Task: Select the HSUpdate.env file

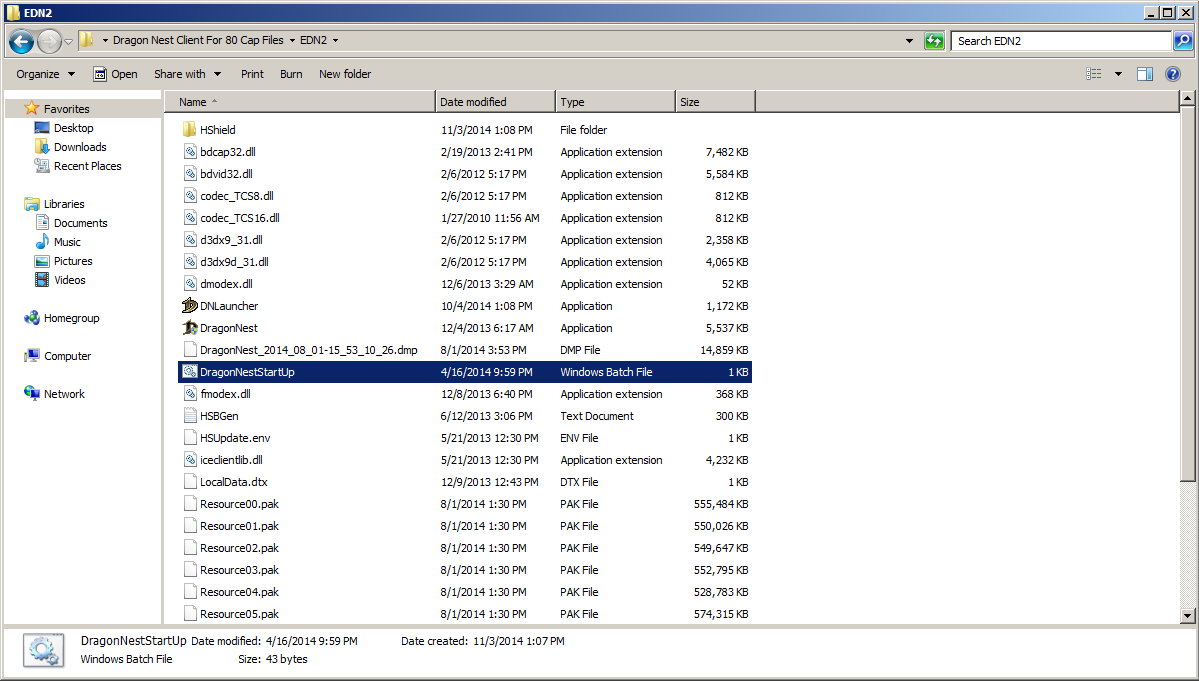Action: 235,438
